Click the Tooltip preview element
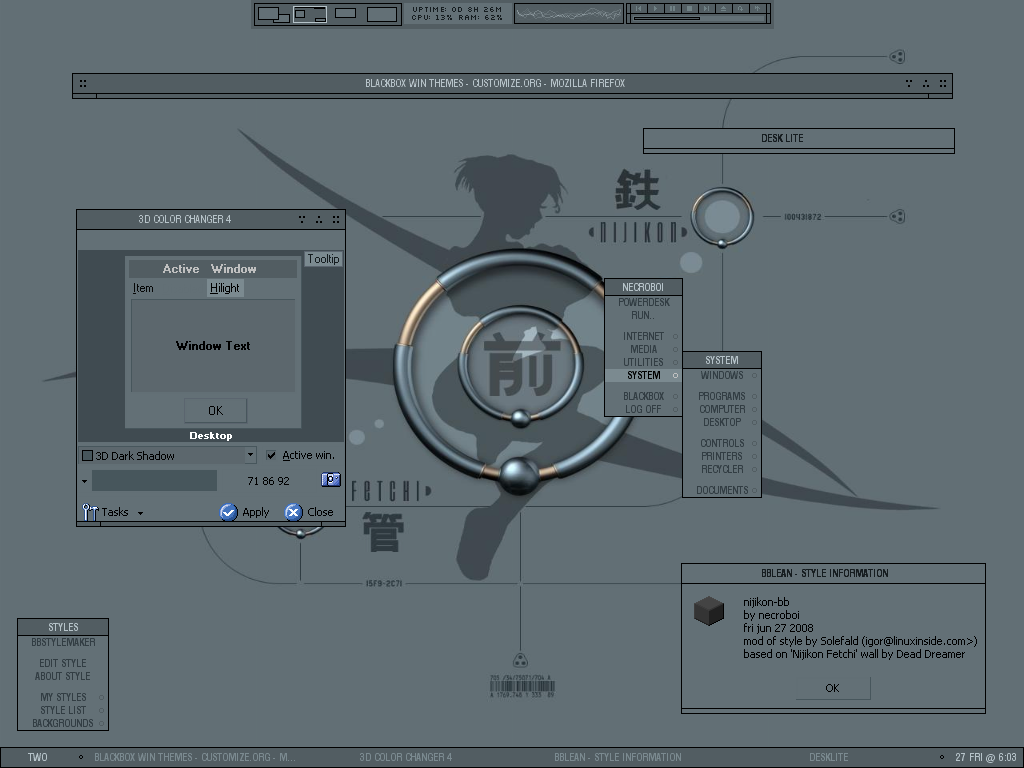The width and height of the screenshot is (1024, 768). click(323, 259)
